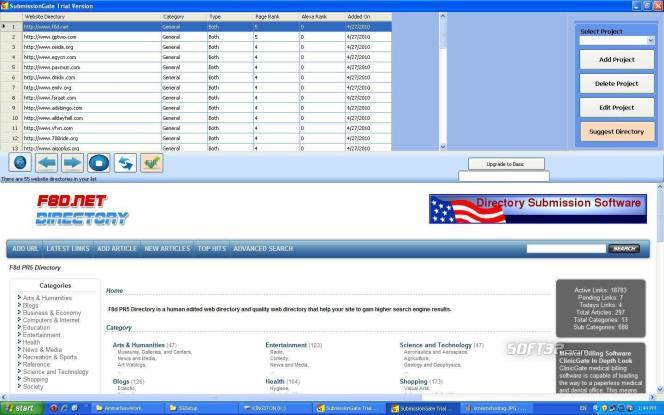The width and height of the screenshot is (664, 415).
Task: Expand the Business & Economy sidebar category
Action: click(51, 312)
